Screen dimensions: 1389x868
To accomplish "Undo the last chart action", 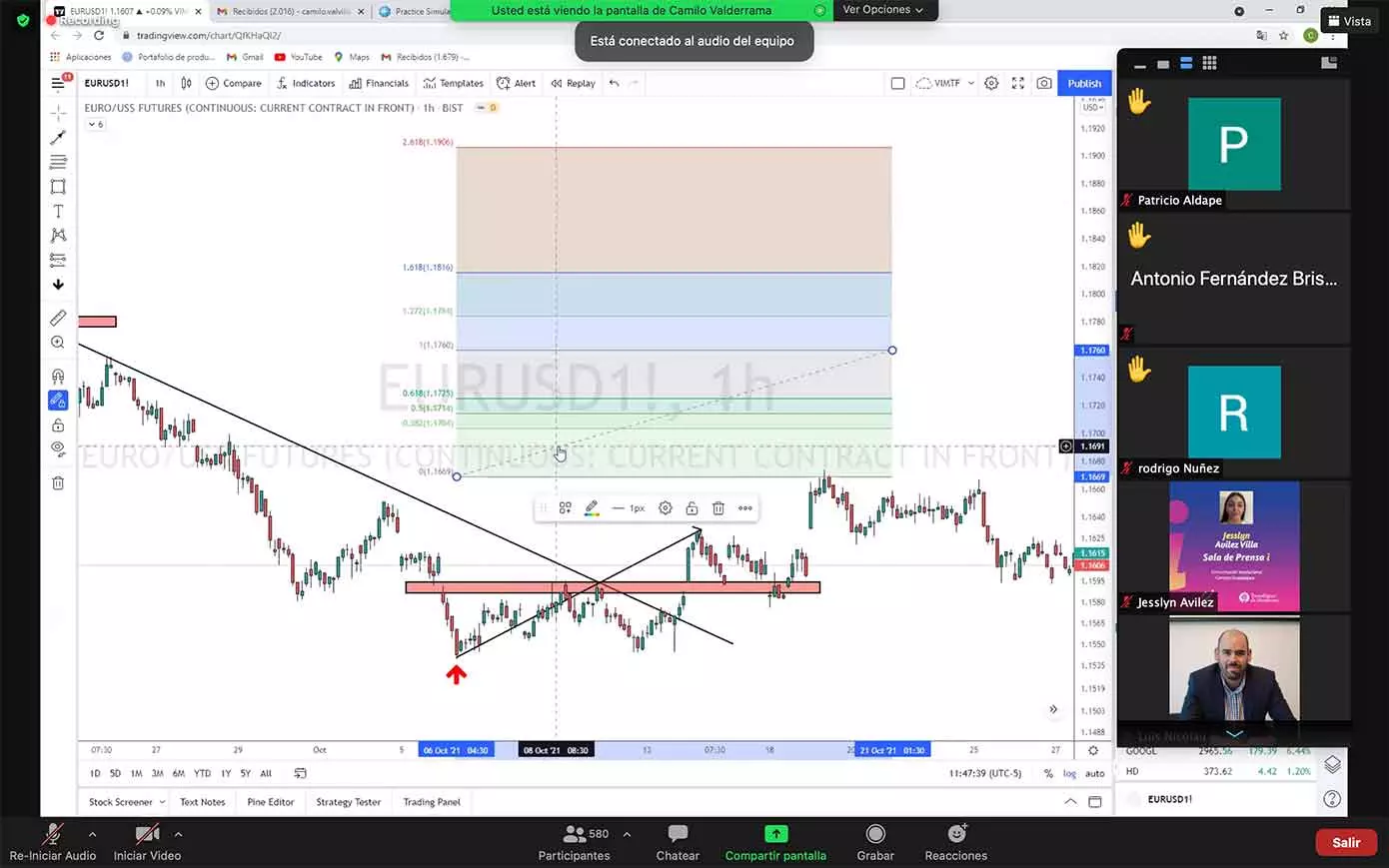I will click(x=614, y=83).
